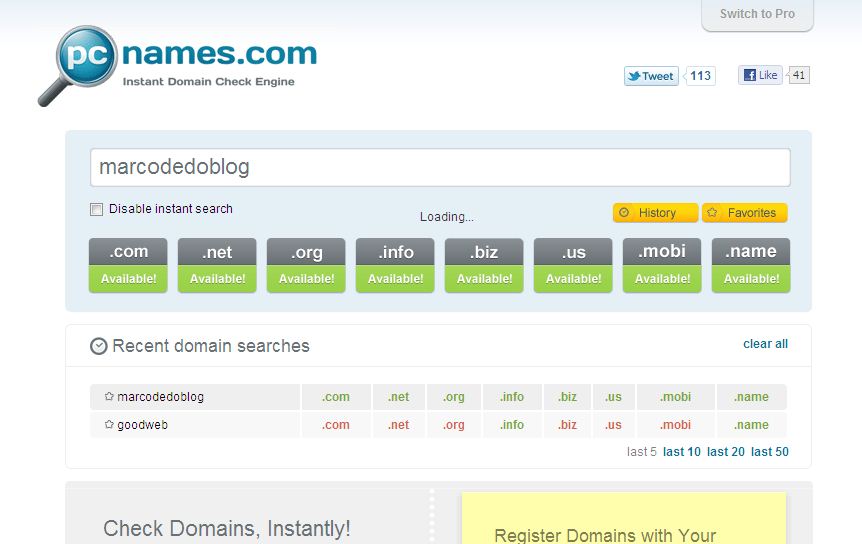Click .org in the goodweb row

click(x=454, y=425)
